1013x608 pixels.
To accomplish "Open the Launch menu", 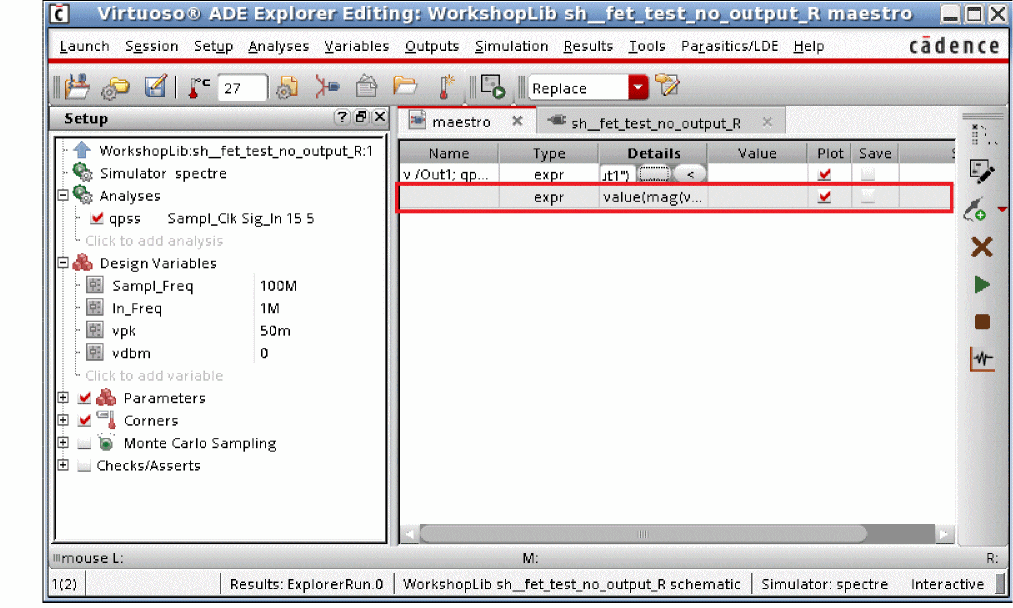I will [84, 46].
